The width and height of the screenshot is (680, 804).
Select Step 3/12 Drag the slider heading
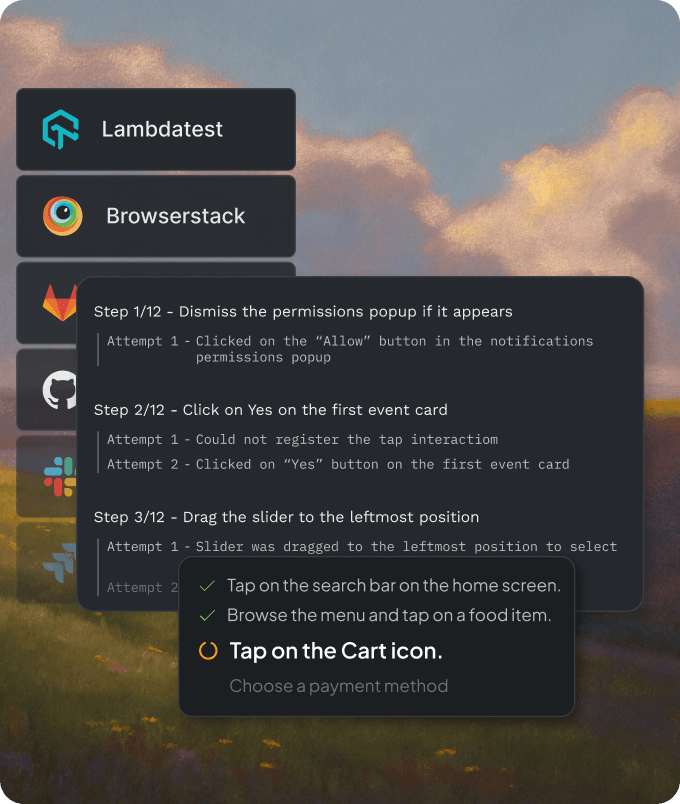click(286, 517)
